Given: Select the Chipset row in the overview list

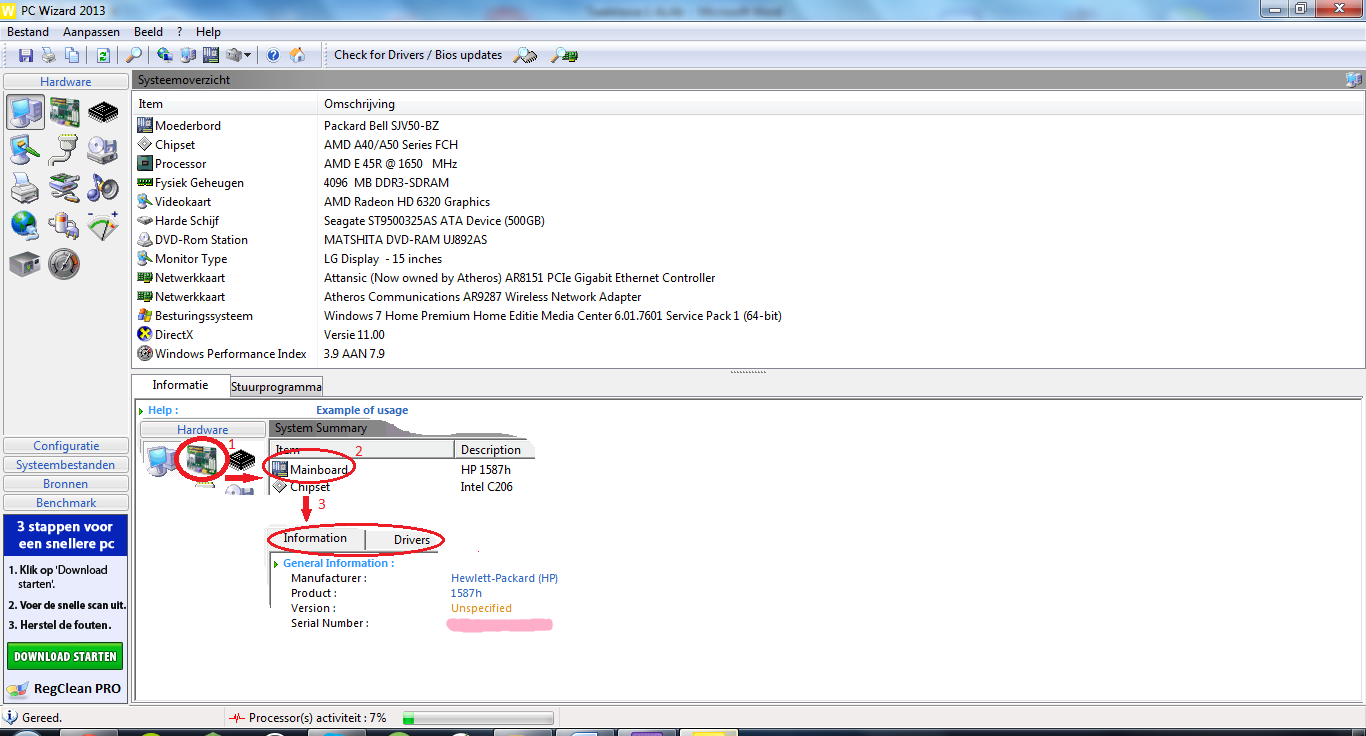Looking at the screenshot, I should pyautogui.click(x=748, y=145).
